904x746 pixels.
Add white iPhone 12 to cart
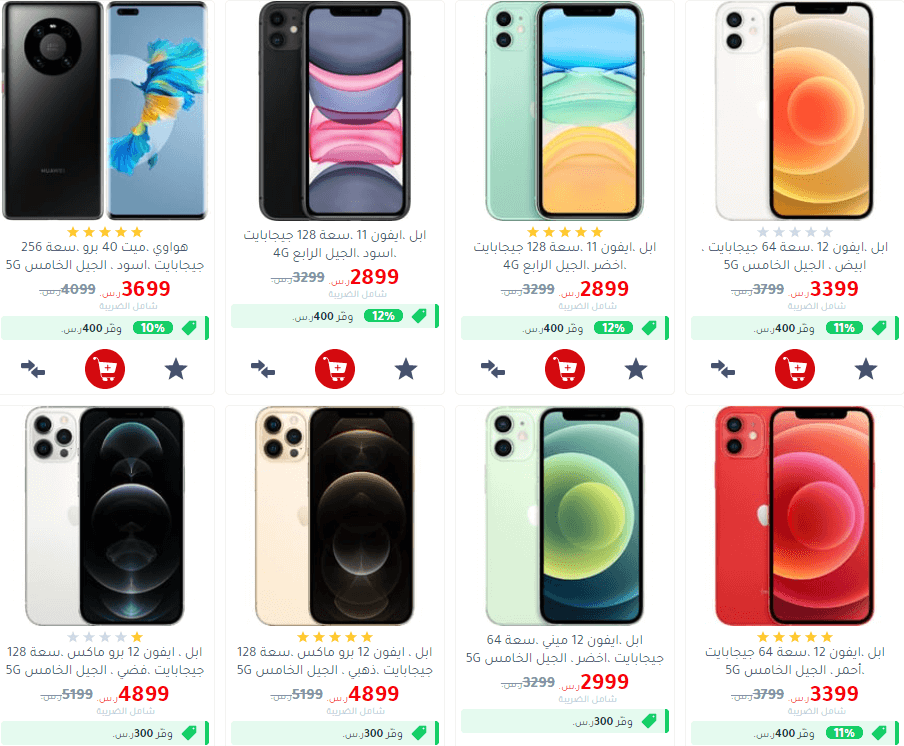(x=795, y=369)
